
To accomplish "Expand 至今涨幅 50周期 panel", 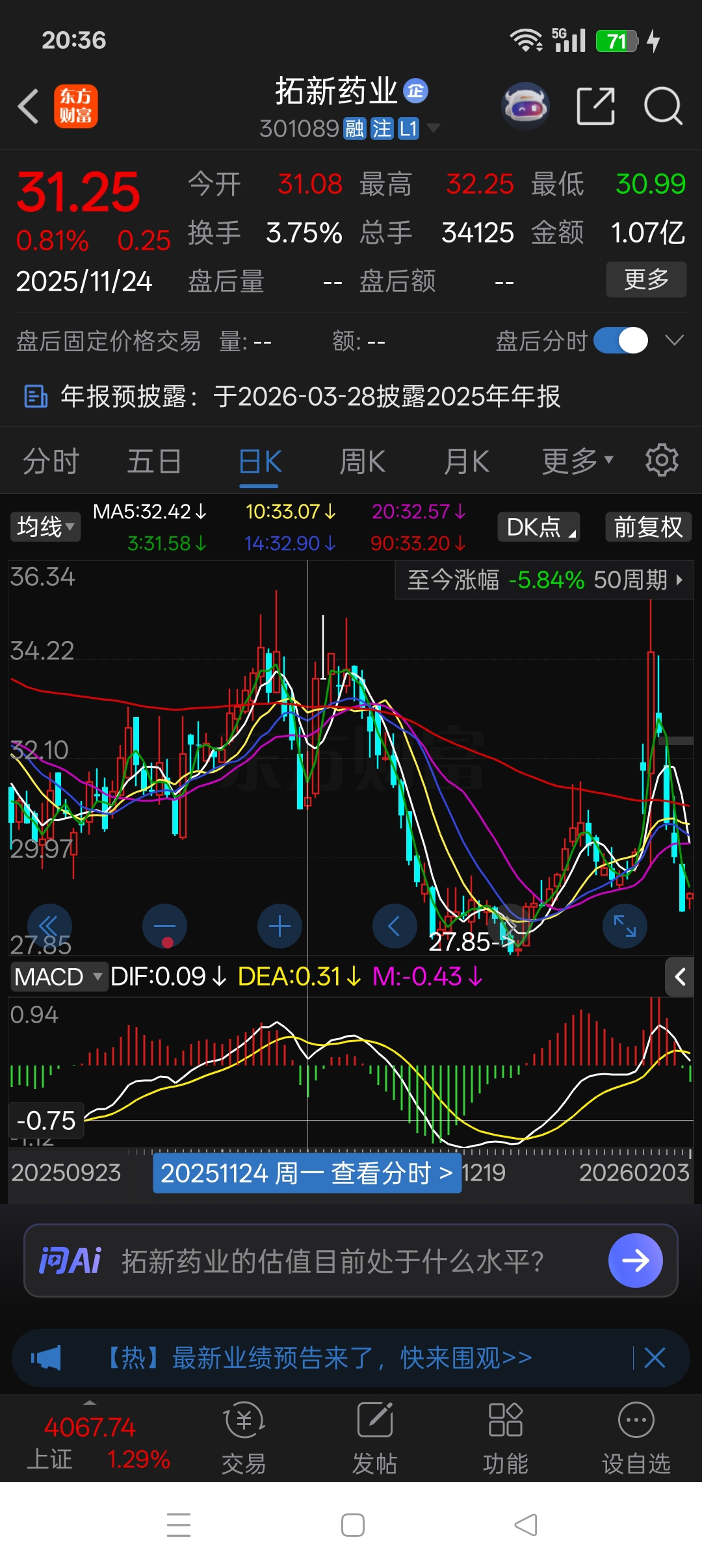I will point(545,579).
